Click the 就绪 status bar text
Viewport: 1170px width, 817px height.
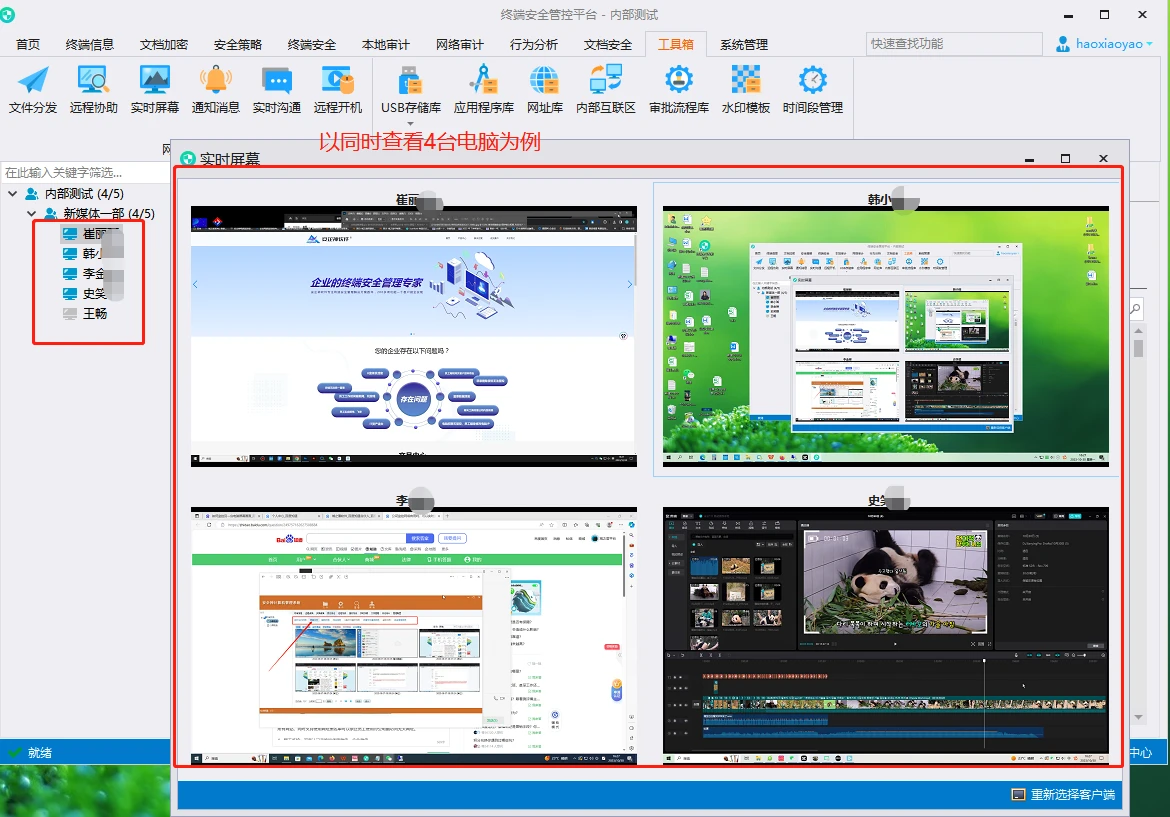point(40,753)
